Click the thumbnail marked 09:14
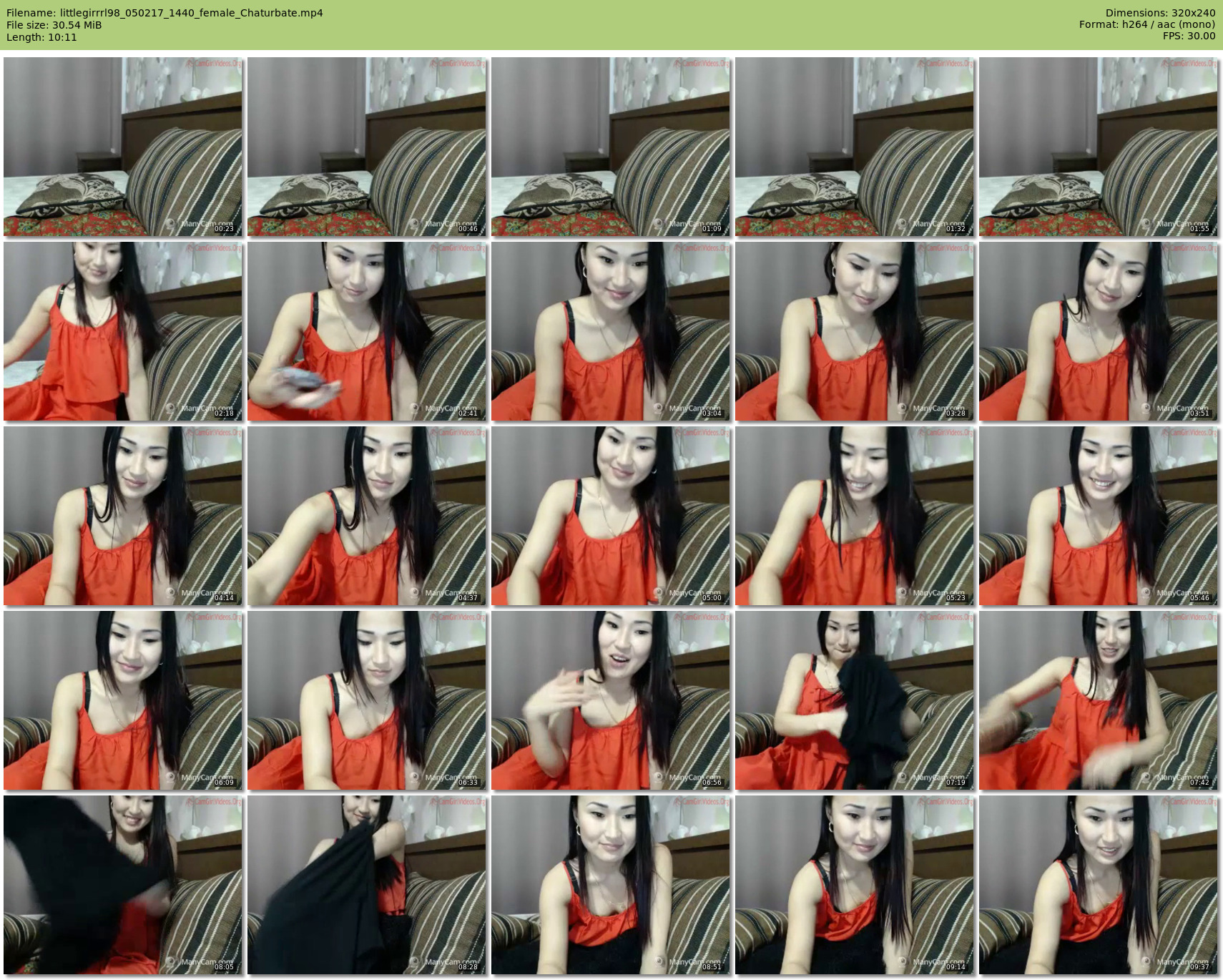 point(855,885)
